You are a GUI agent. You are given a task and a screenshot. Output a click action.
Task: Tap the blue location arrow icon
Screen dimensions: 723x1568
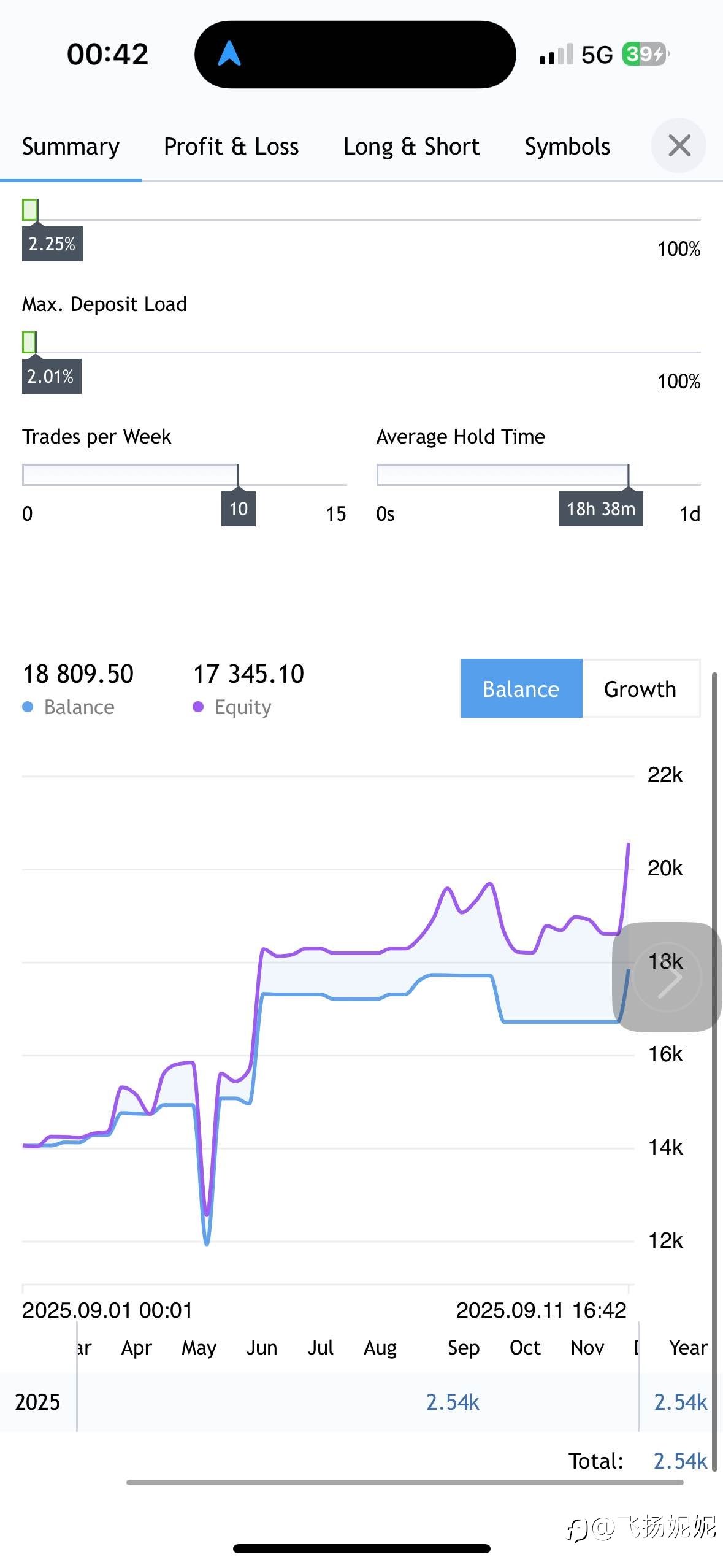(229, 54)
